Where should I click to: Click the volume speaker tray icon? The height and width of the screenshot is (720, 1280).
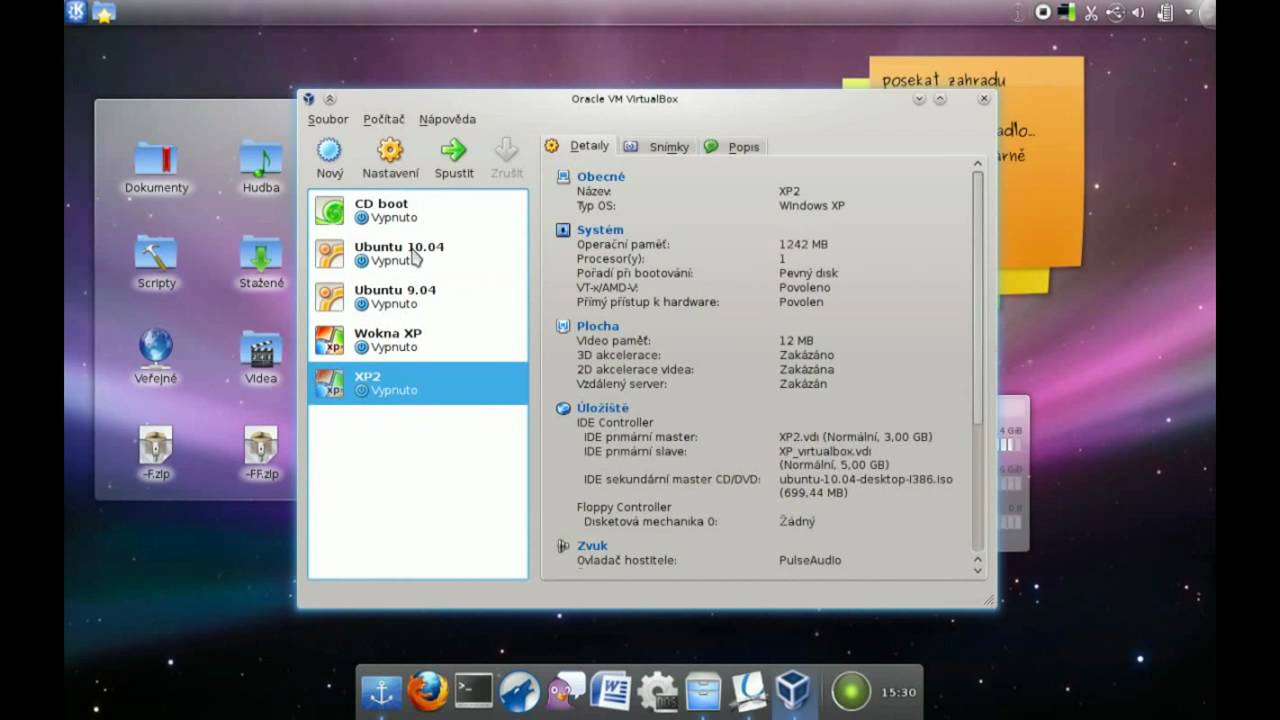coord(1138,12)
